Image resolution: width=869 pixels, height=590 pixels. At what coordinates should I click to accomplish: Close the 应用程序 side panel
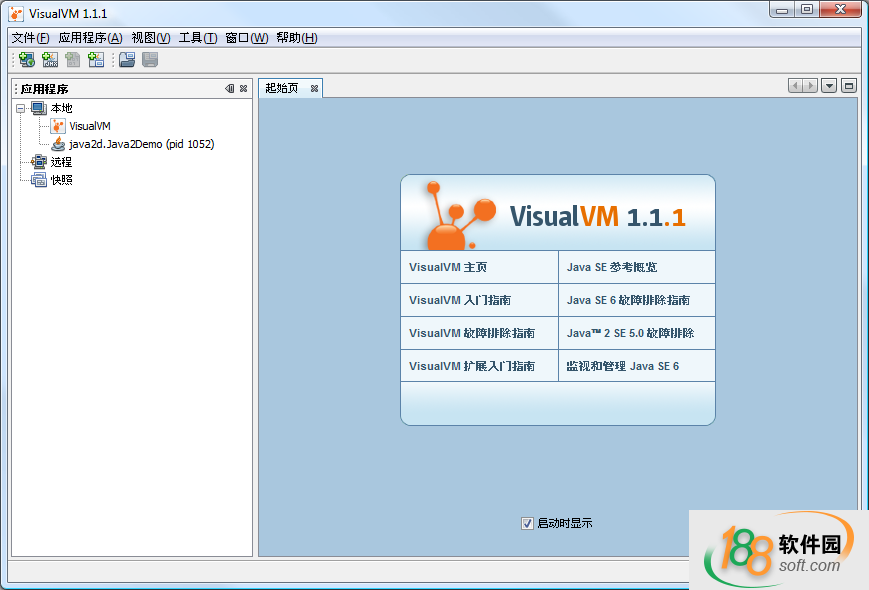pyautogui.click(x=243, y=89)
